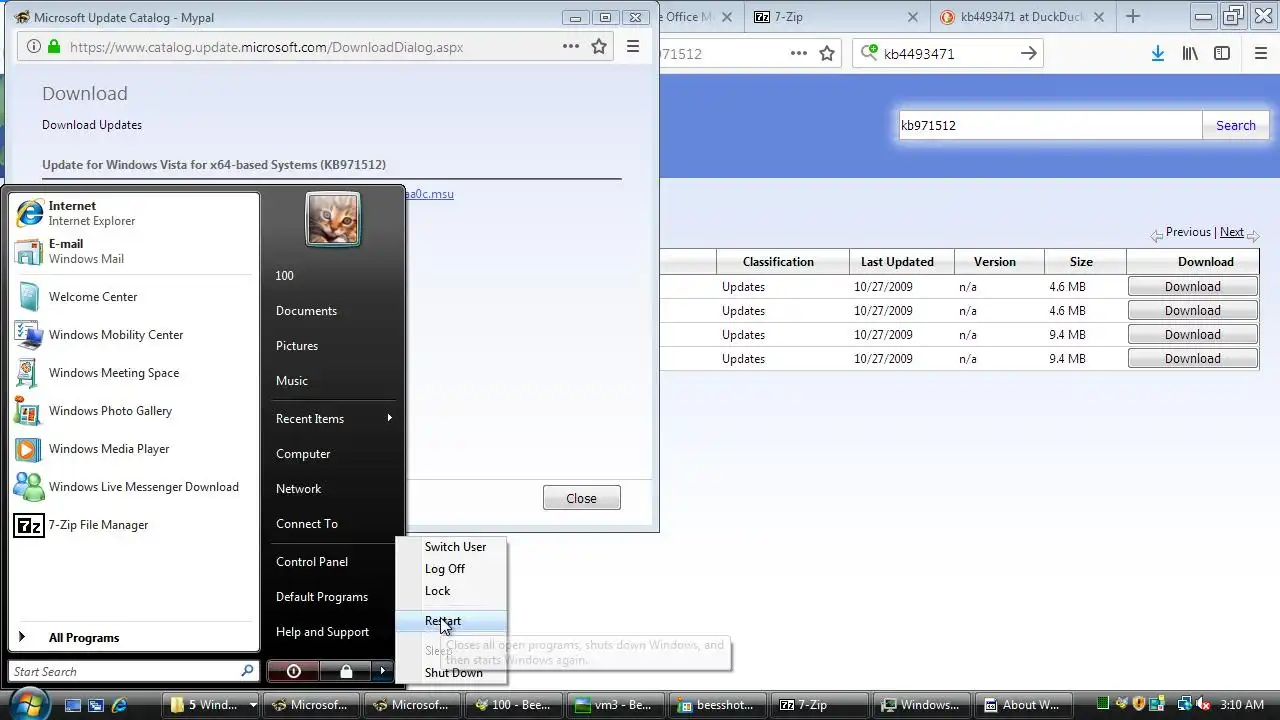Launch Windows Mail from Start menu
This screenshot has height=720, width=1280.
click(x=133, y=251)
